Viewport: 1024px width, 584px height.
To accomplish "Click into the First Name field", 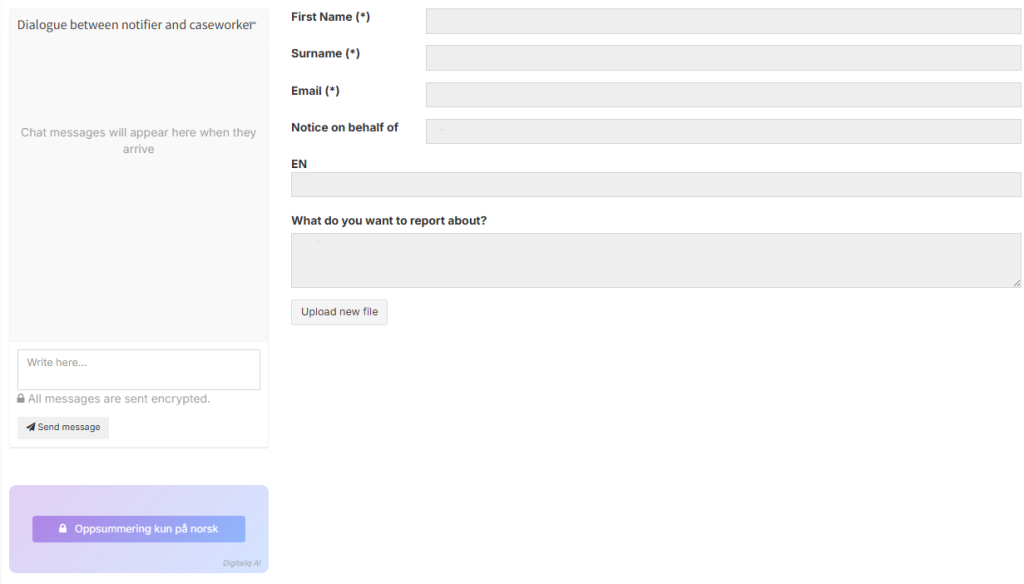I will click(722, 21).
